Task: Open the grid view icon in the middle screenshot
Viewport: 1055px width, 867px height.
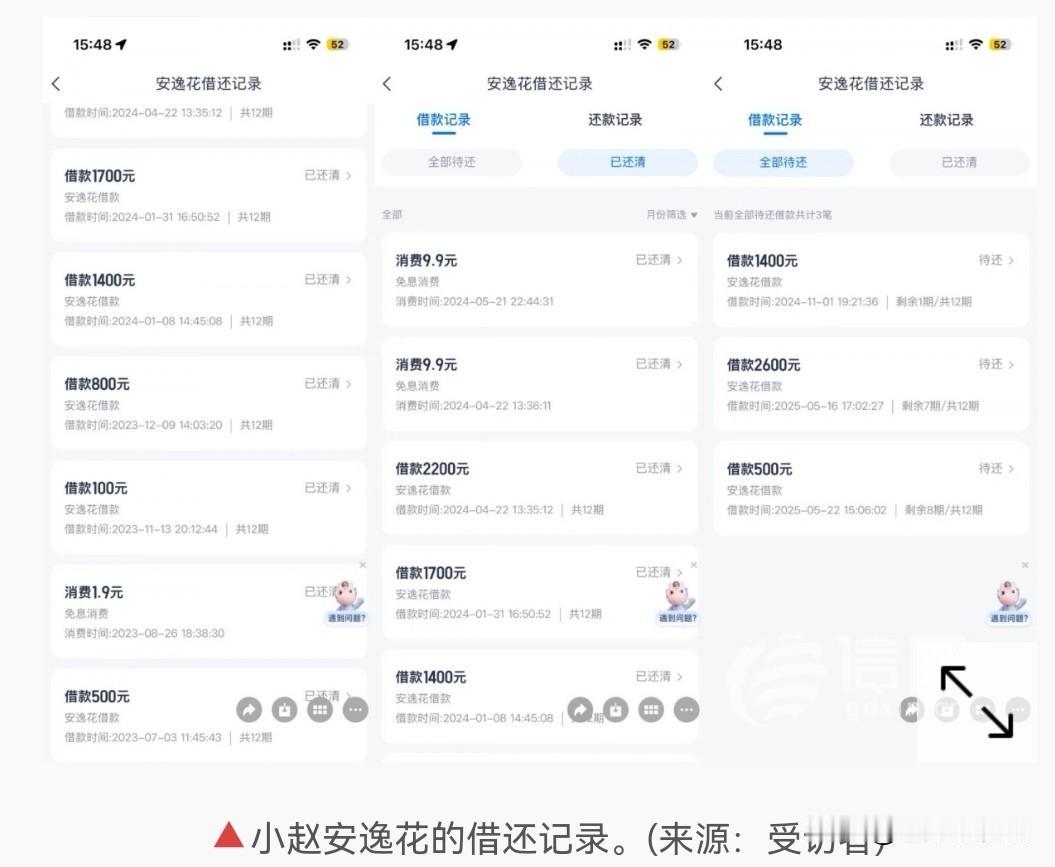Action: coord(651,710)
